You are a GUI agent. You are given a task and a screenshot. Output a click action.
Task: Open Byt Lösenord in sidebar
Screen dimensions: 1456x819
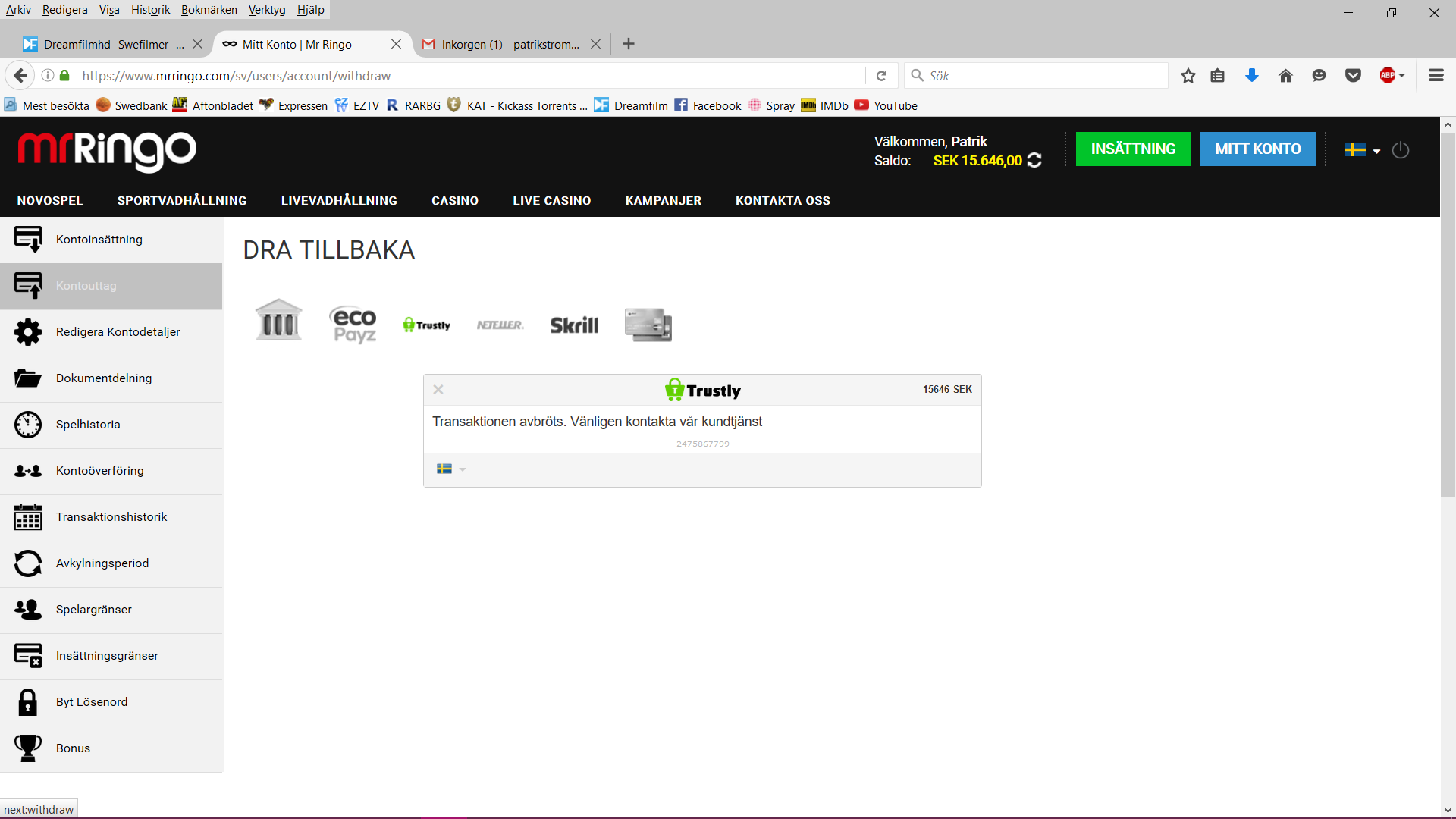tap(111, 702)
